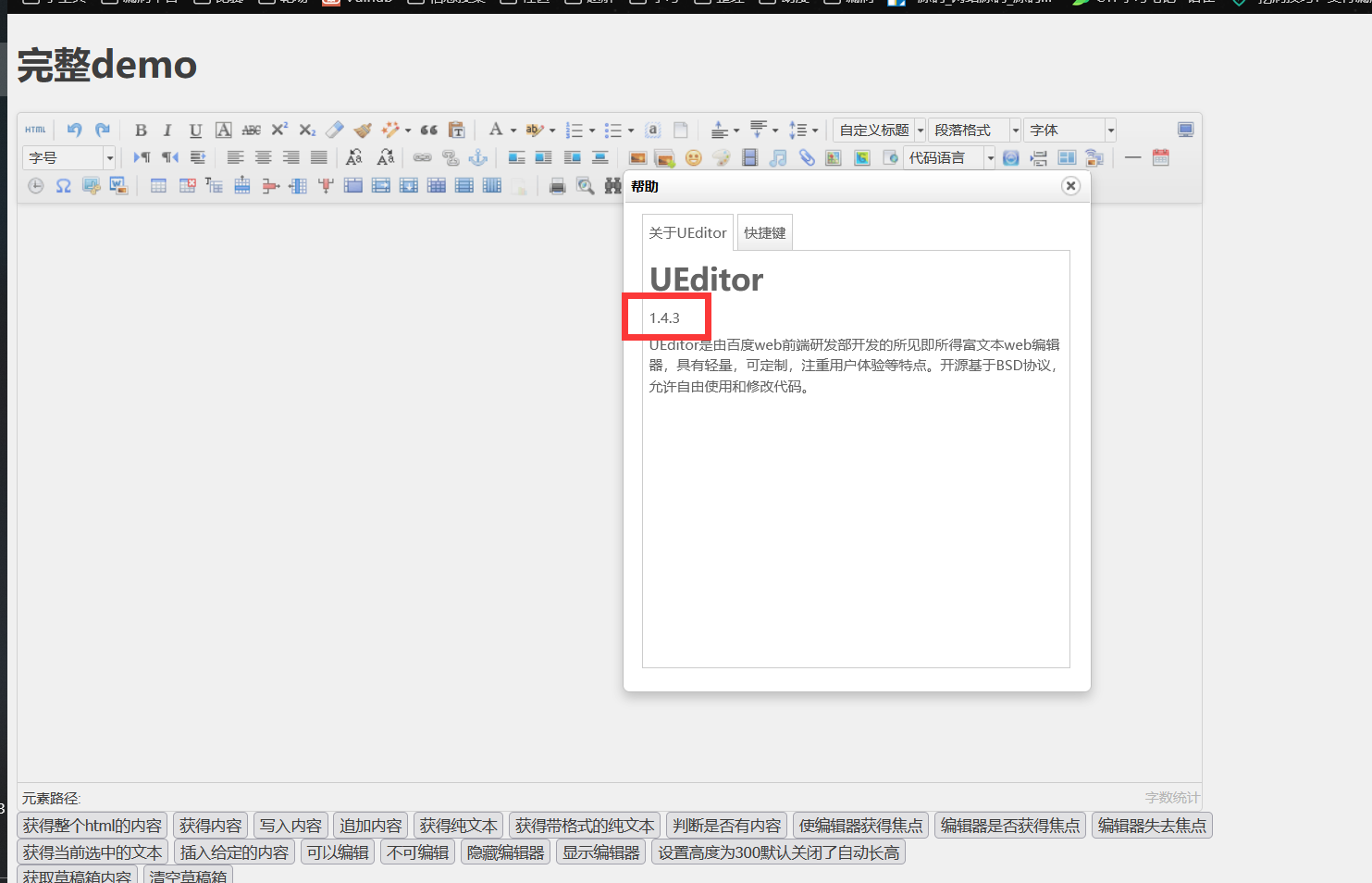Toggle the font border button
This screenshot has width=1372, height=883.
(x=223, y=130)
